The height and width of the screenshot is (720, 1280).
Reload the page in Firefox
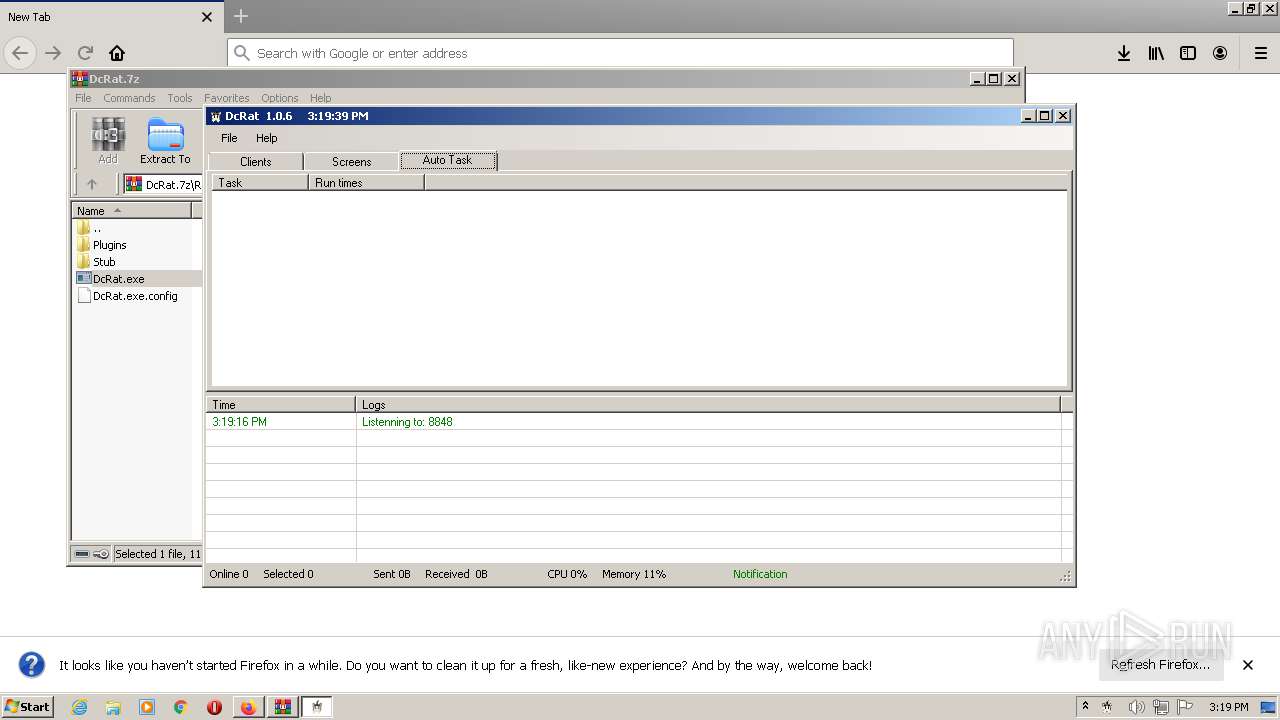[x=85, y=53]
